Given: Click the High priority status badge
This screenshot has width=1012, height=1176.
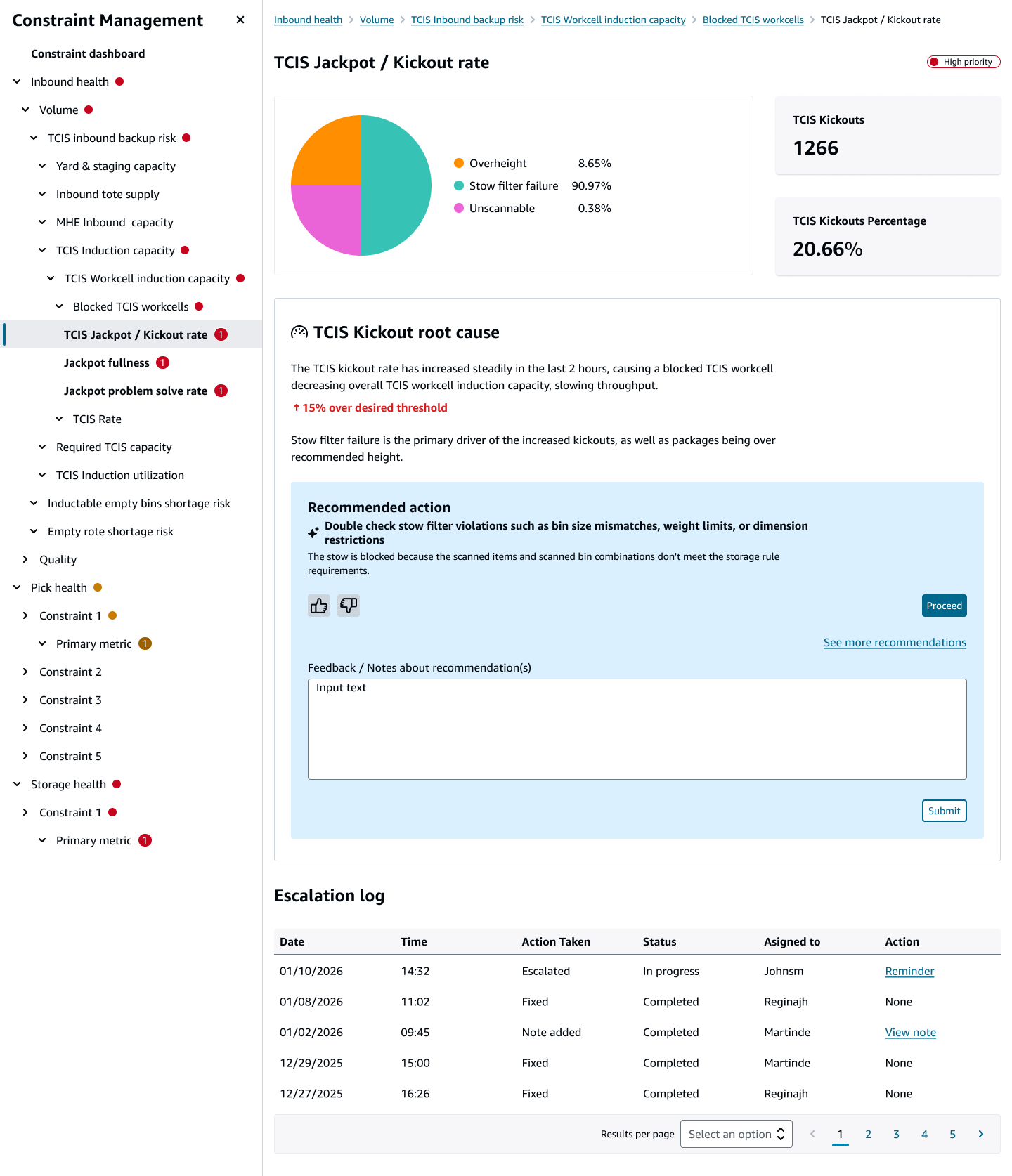Looking at the screenshot, I should [964, 62].
